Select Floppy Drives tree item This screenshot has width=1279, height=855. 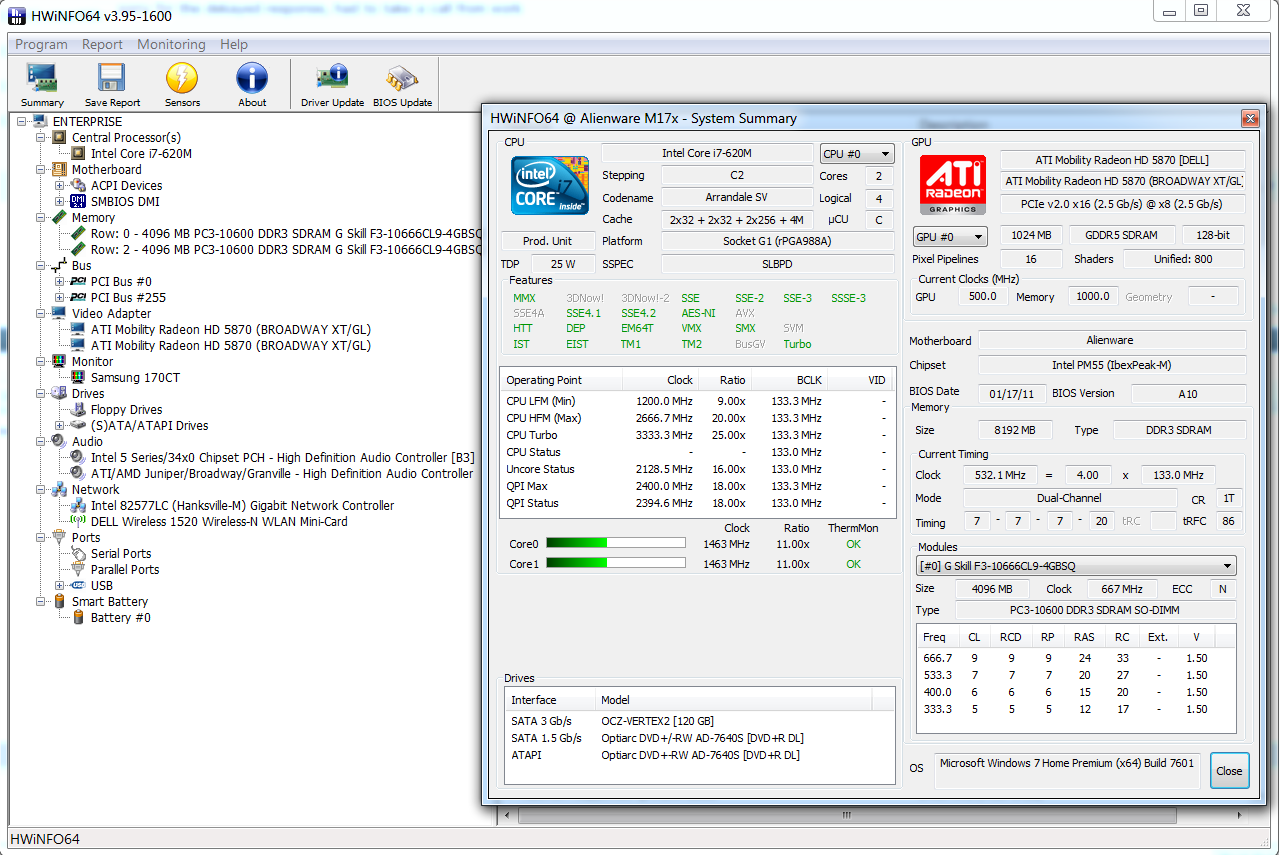pyautogui.click(x=126, y=409)
